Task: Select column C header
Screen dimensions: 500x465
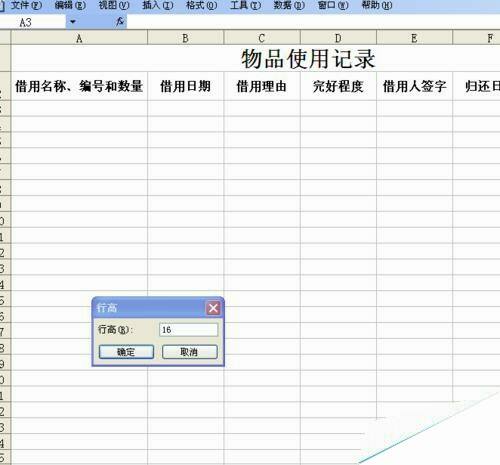Action: click(262, 38)
